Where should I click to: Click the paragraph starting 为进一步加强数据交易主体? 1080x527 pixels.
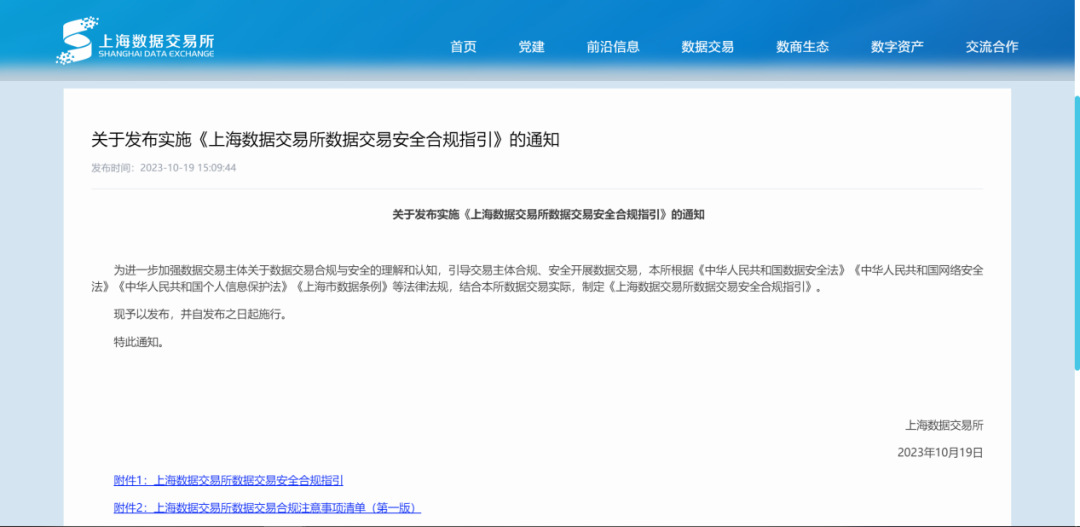[x=537, y=278]
